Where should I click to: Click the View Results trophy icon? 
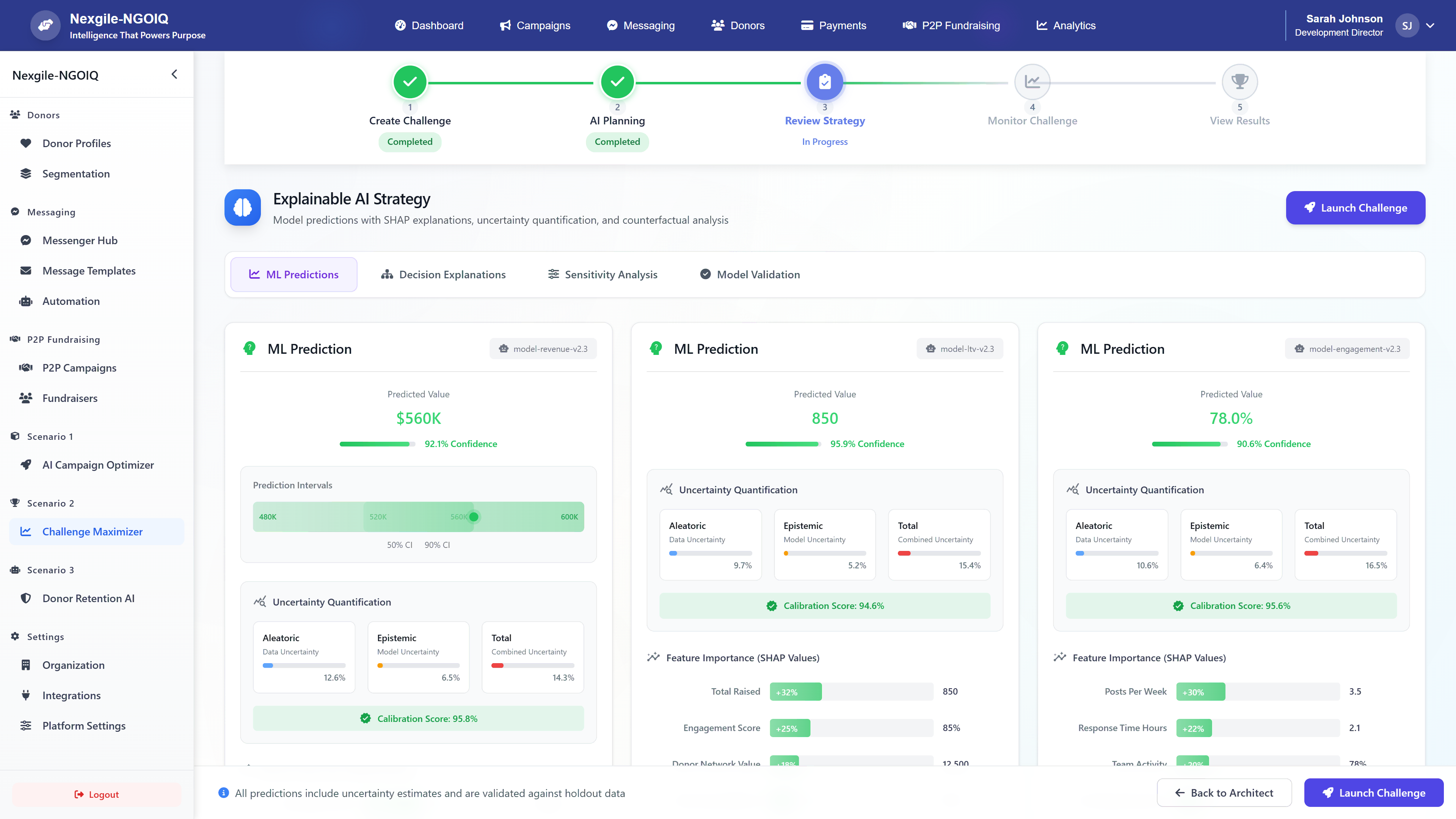coord(1239,82)
